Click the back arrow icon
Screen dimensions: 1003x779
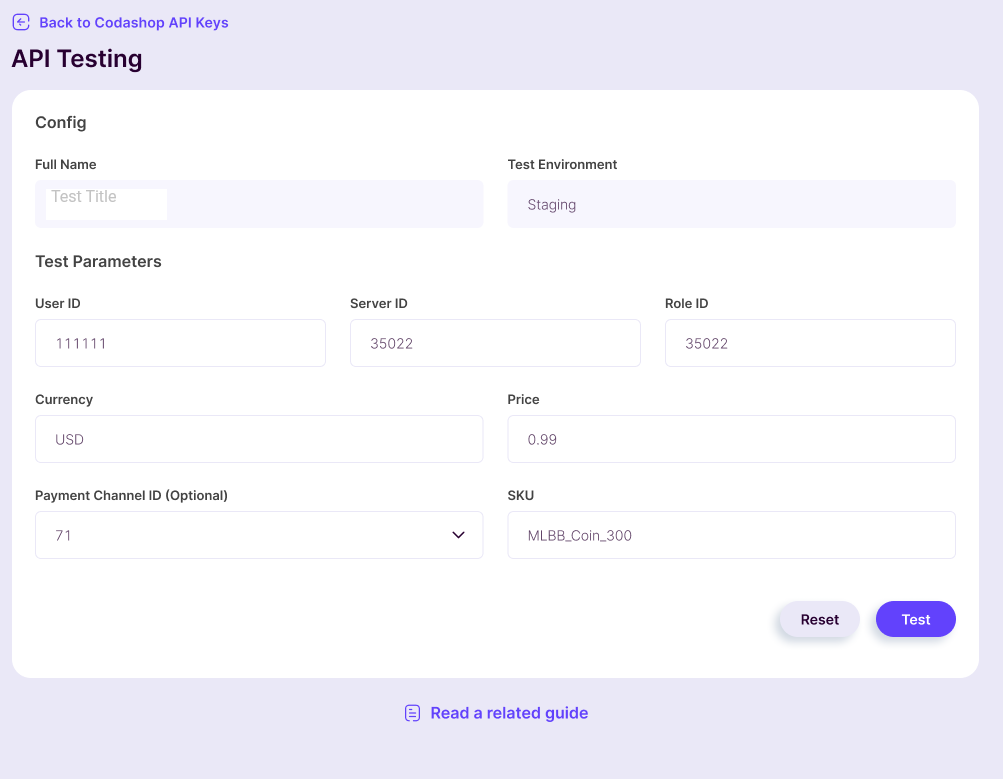[x=21, y=22]
